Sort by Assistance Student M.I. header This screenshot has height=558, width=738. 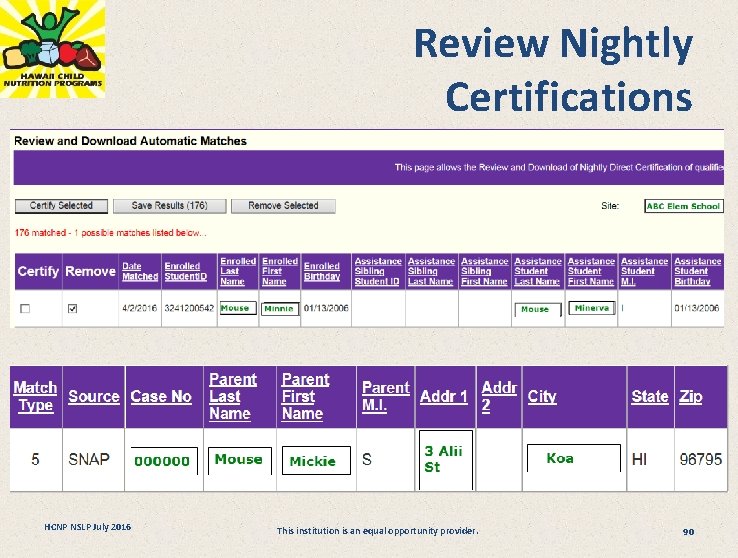(644, 271)
